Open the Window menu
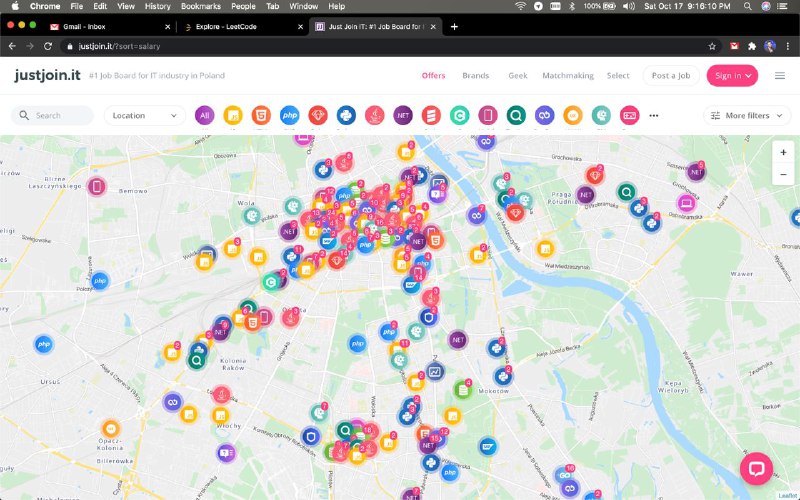Image resolution: width=800 pixels, height=500 pixels. tap(304, 6)
